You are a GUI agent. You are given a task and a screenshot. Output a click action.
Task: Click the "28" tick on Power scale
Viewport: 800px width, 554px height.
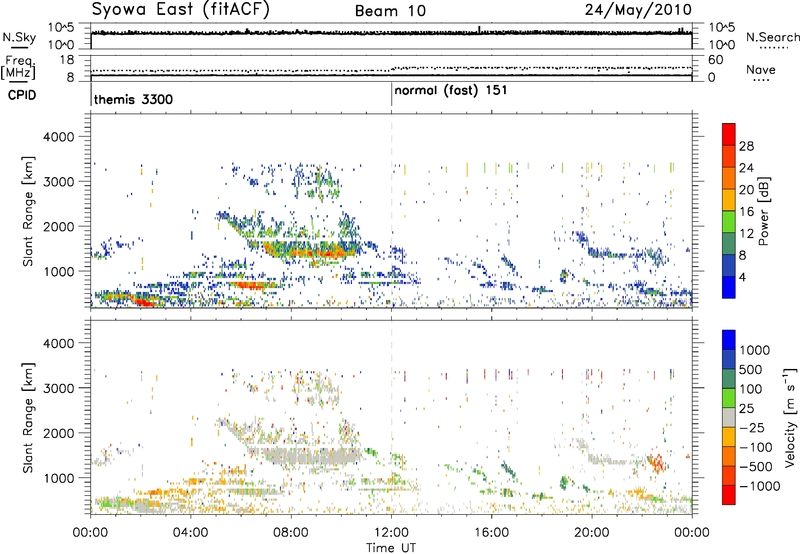tap(746, 146)
